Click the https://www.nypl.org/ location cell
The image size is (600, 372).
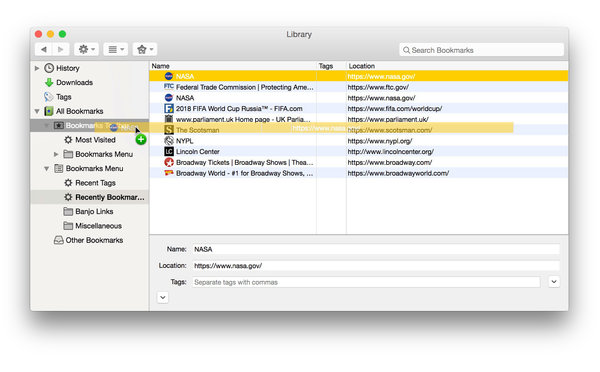point(380,141)
